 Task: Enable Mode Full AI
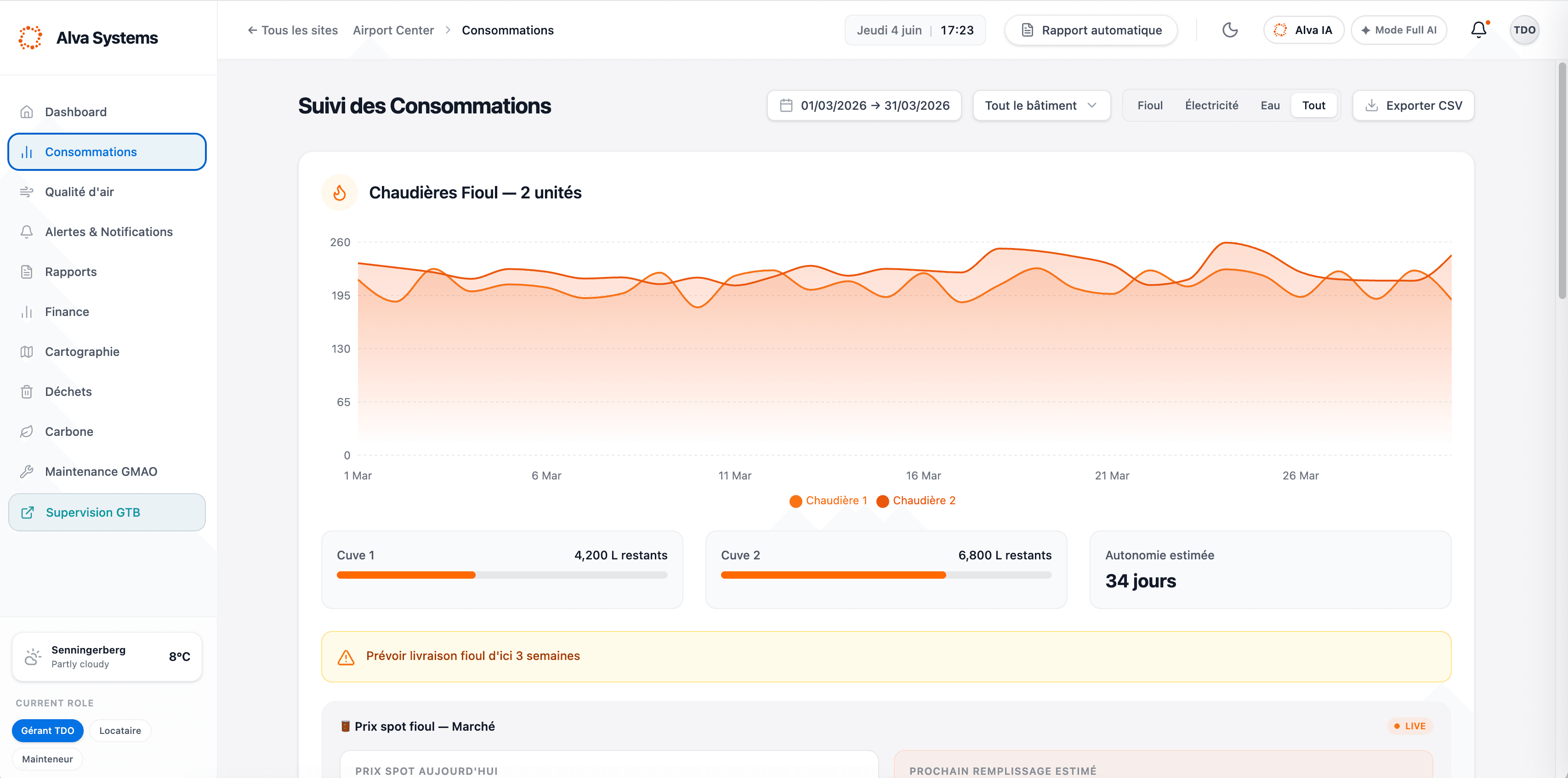tap(1399, 30)
